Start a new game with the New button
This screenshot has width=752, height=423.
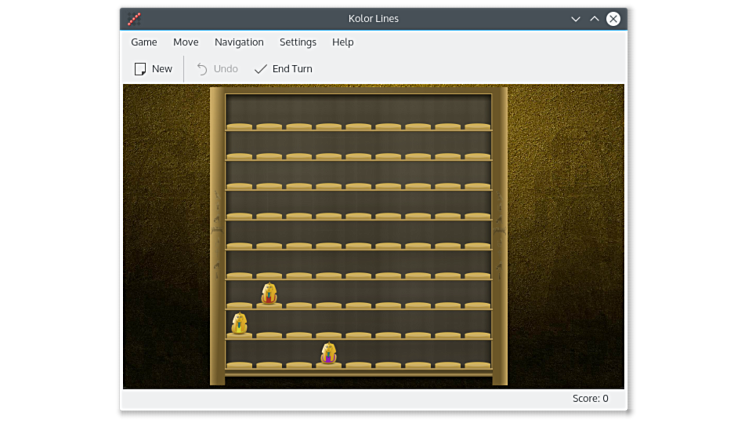(153, 69)
